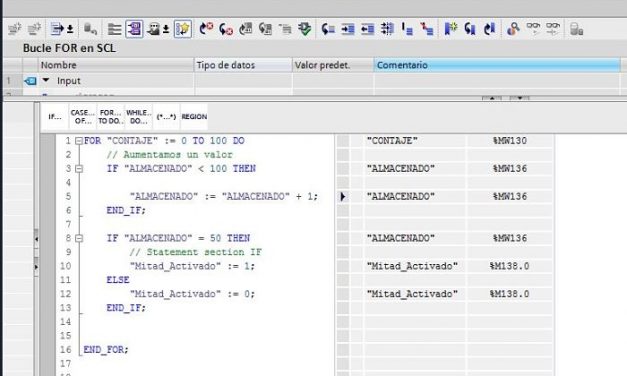Click the "Mitad_Activado" := 0 statement
Screen dimensions: 627x376
tap(192, 294)
